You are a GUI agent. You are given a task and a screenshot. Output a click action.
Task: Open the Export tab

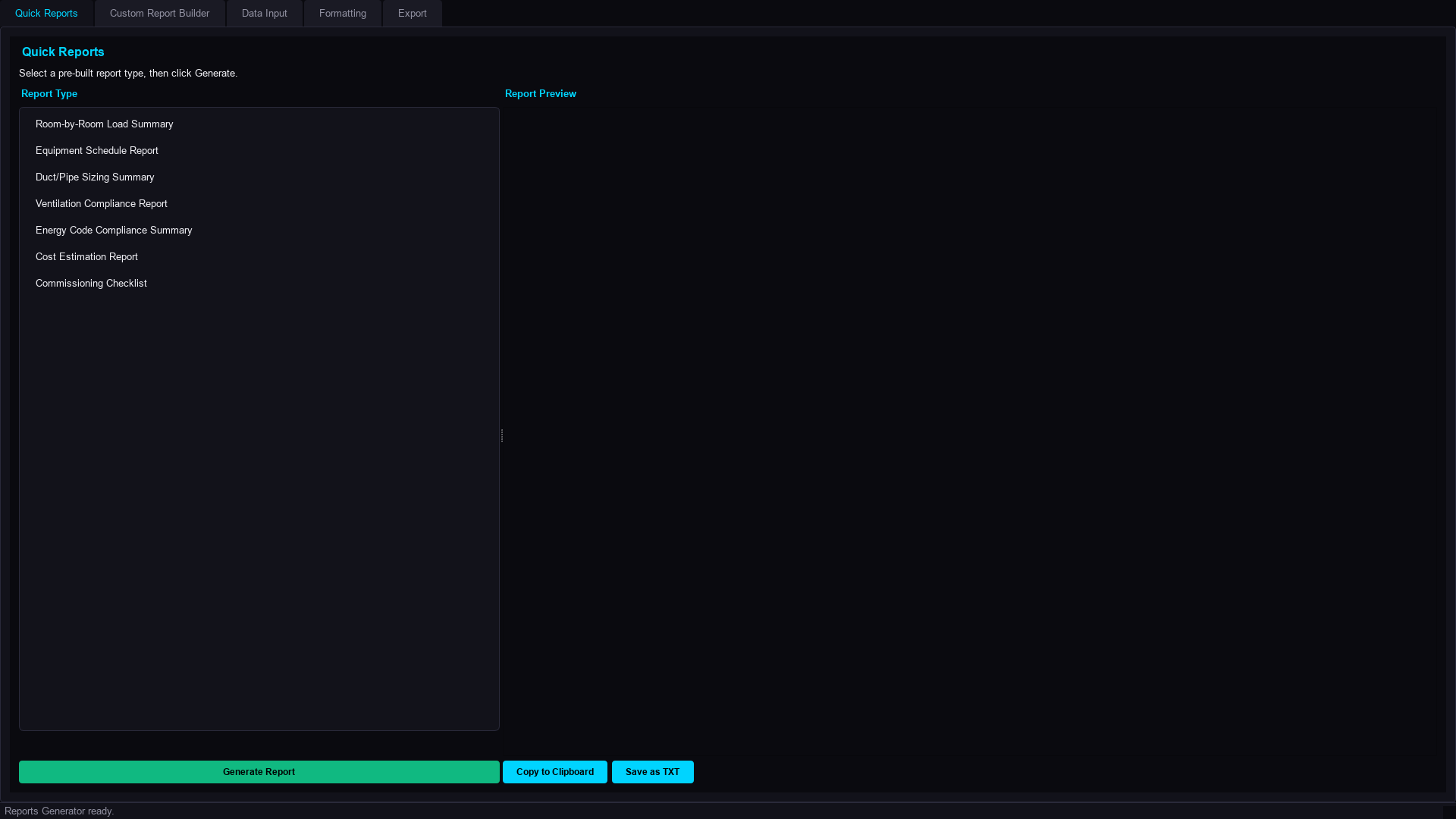pyautogui.click(x=412, y=14)
